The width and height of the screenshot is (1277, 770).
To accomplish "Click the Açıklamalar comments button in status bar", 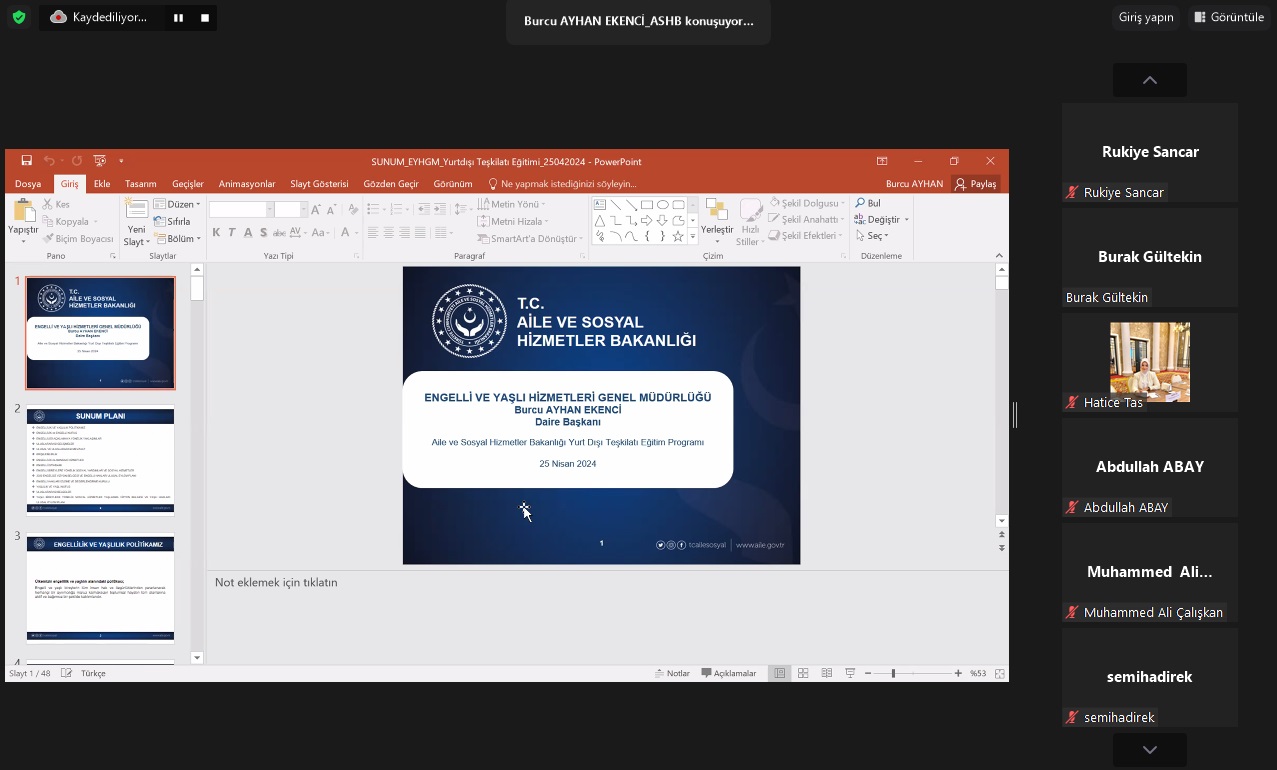I will 729,674.
